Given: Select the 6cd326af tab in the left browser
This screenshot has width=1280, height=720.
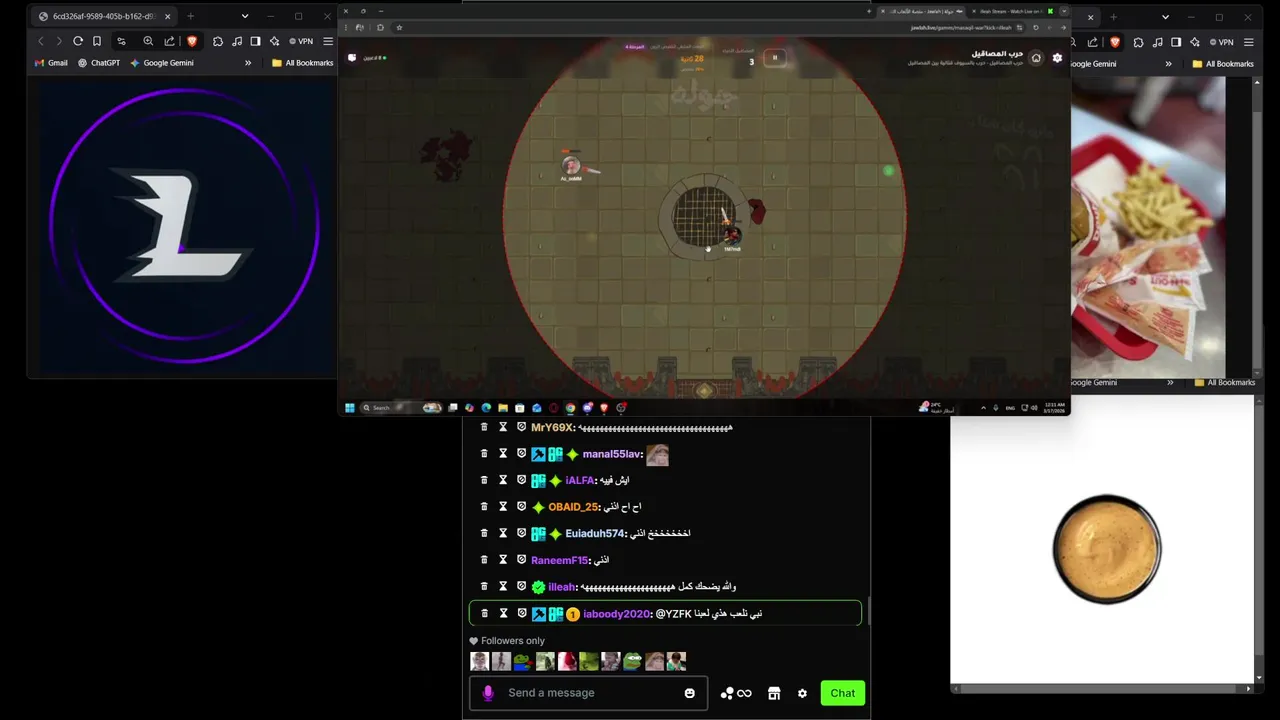Looking at the screenshot, I should [103, 16].
